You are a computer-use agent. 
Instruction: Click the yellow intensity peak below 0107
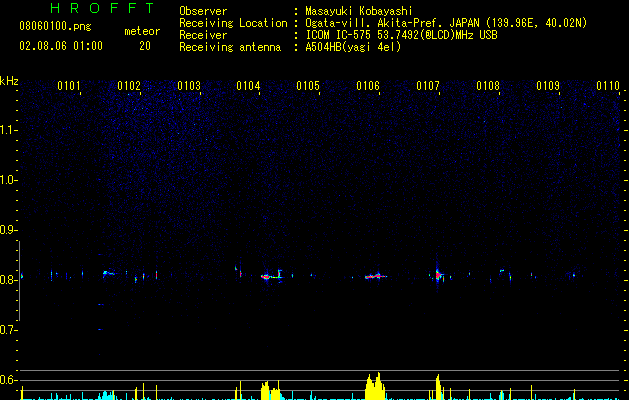(x=438, y=387)
